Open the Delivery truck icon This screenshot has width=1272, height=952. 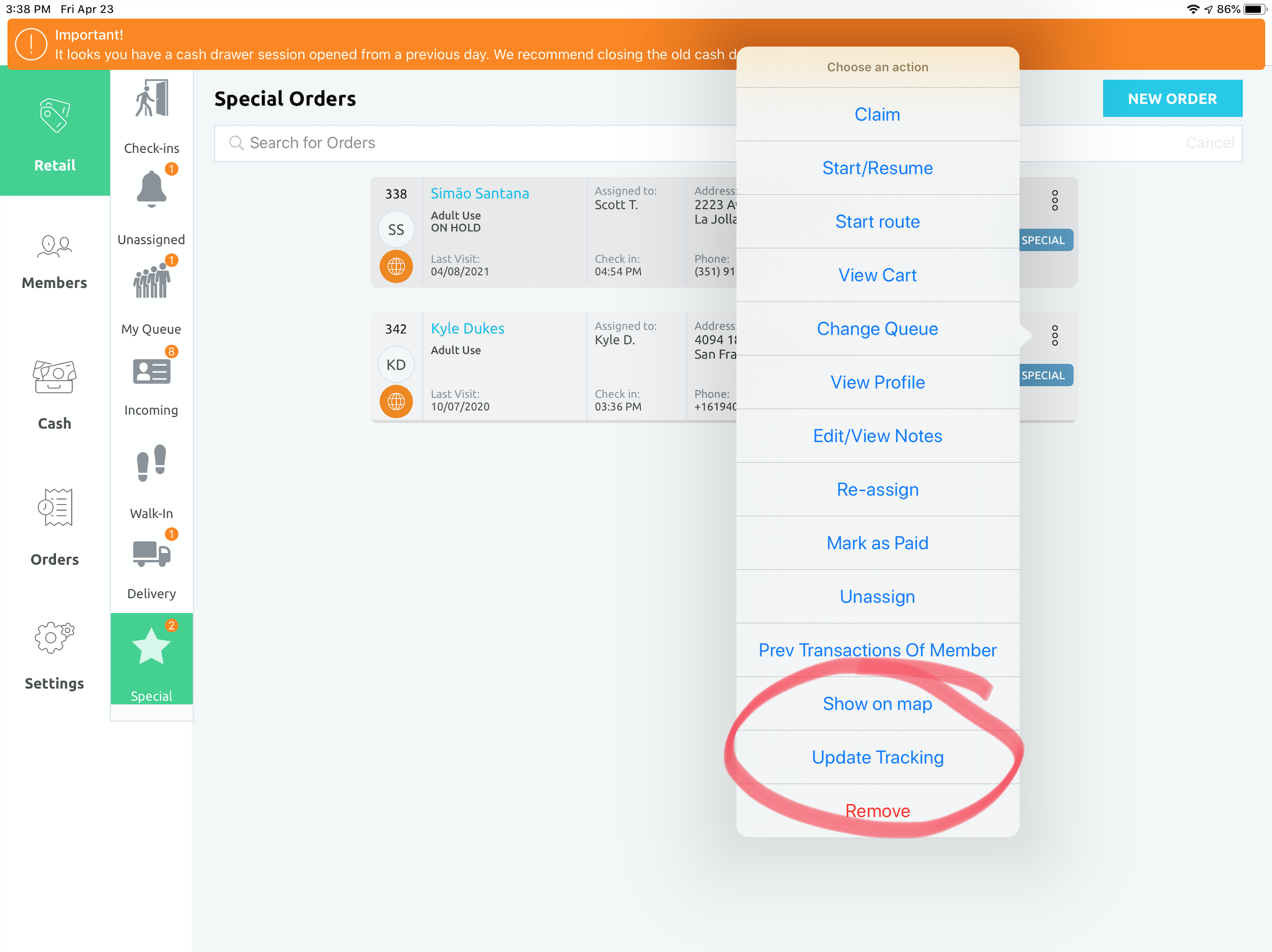coord(151,553)
